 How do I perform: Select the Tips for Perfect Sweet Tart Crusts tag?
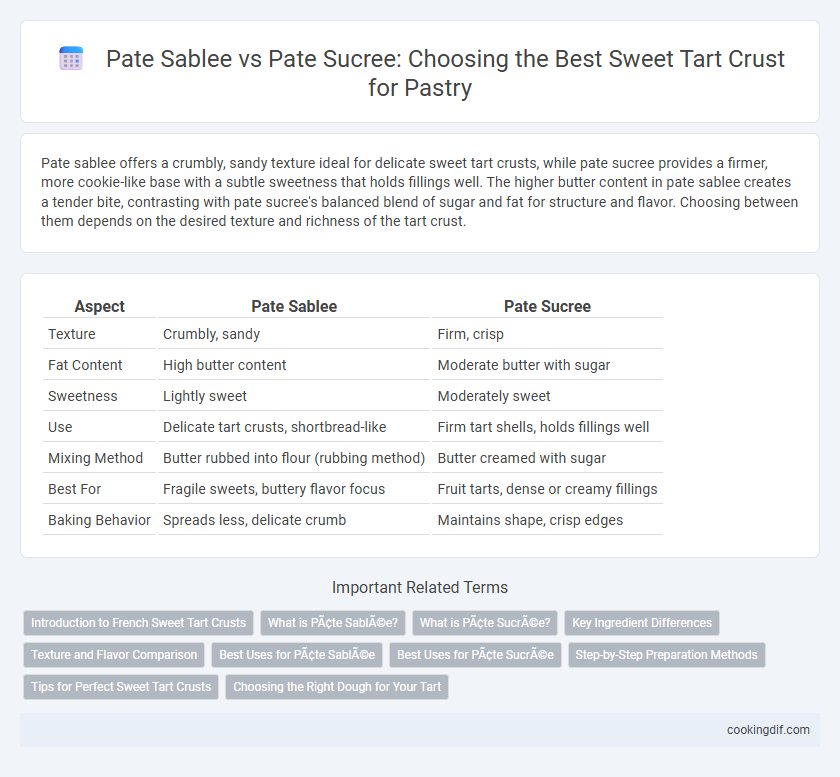pos(121,687)
